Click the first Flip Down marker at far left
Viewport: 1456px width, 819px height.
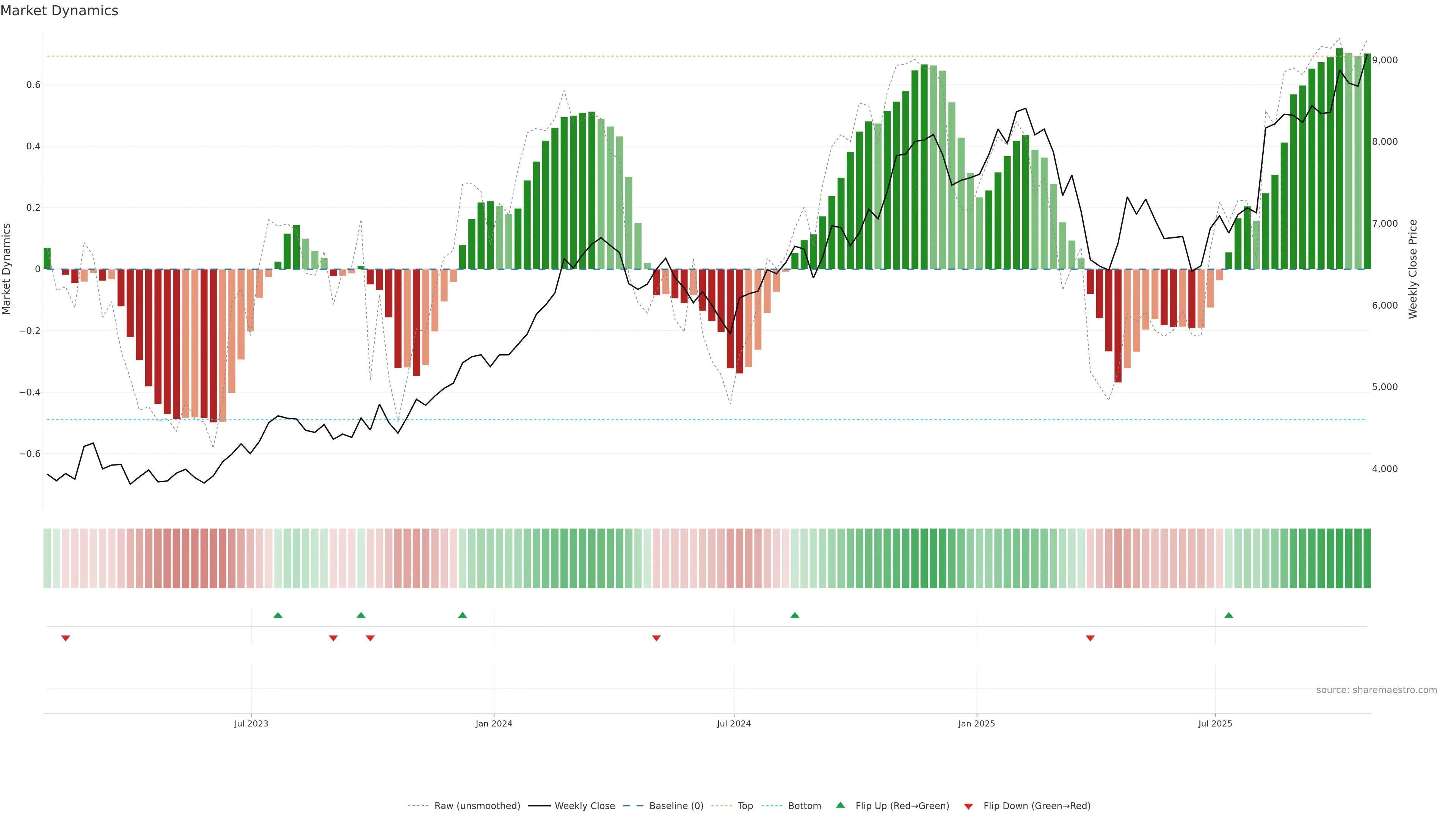[x=66, y=638]
